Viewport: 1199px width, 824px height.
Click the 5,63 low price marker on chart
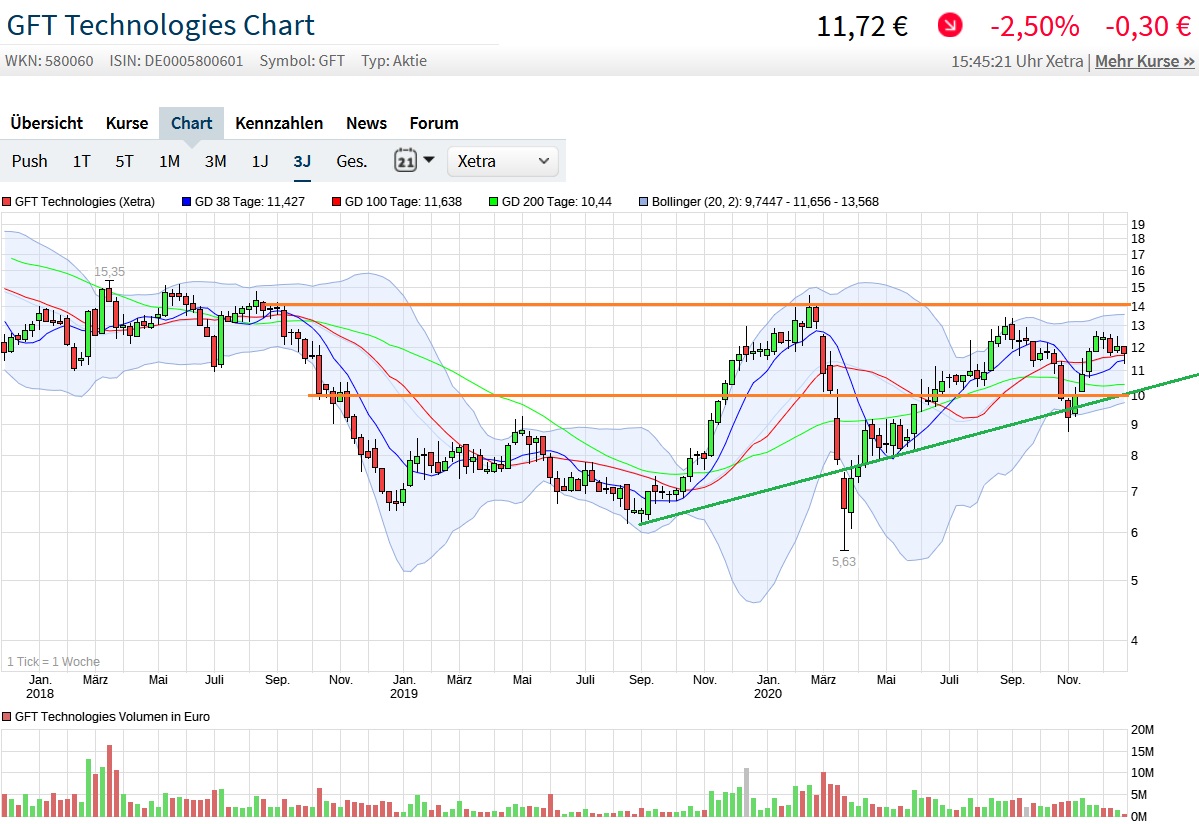tap(844, 562)
